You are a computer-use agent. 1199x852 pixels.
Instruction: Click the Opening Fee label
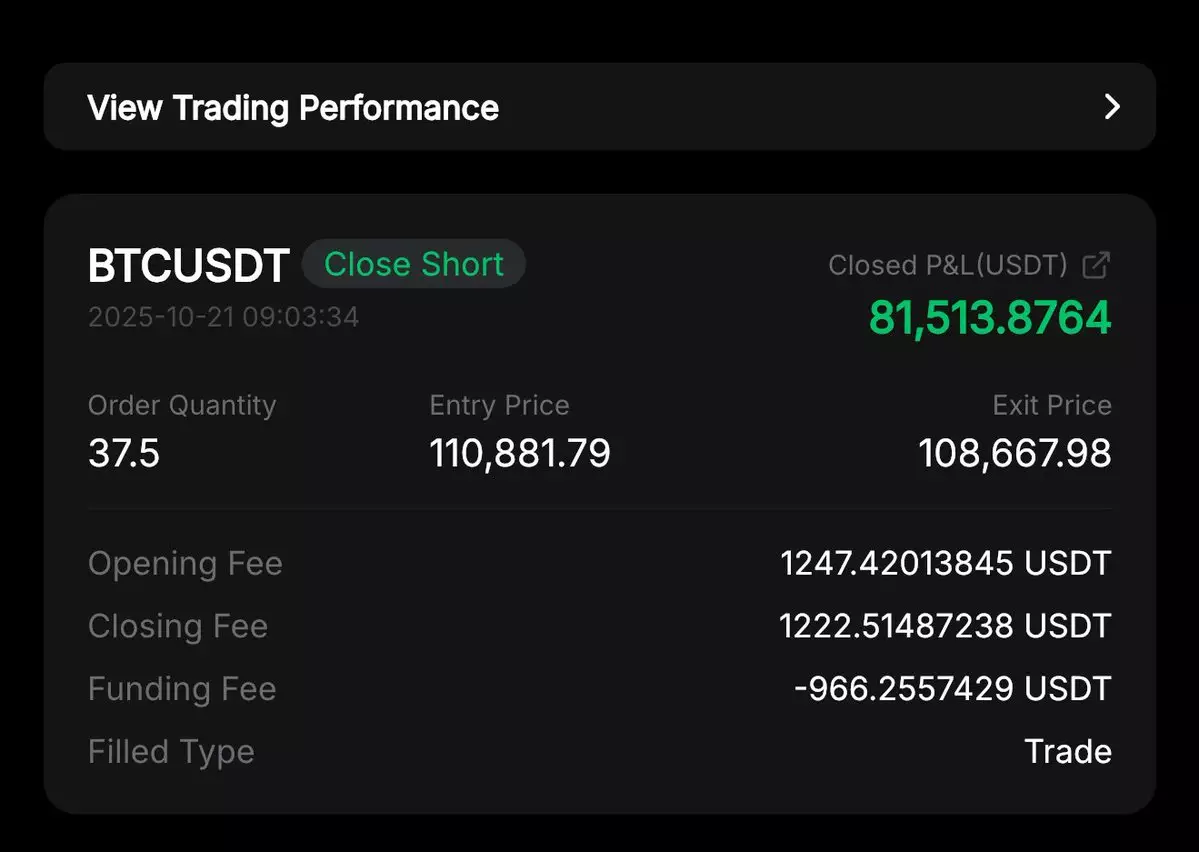(185, 563)
